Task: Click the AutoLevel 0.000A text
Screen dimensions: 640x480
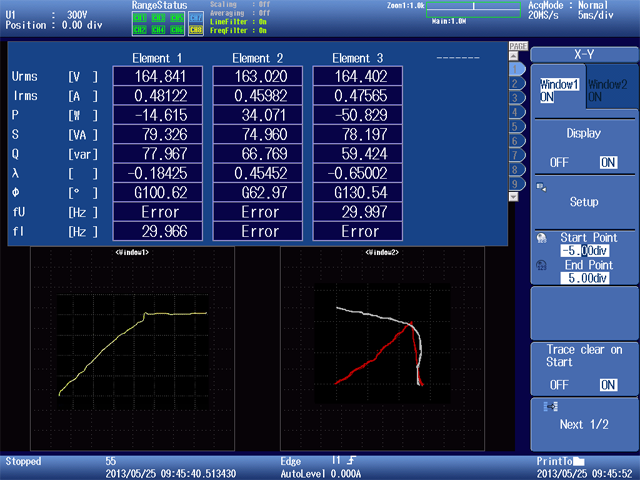Action: point(320,474)
